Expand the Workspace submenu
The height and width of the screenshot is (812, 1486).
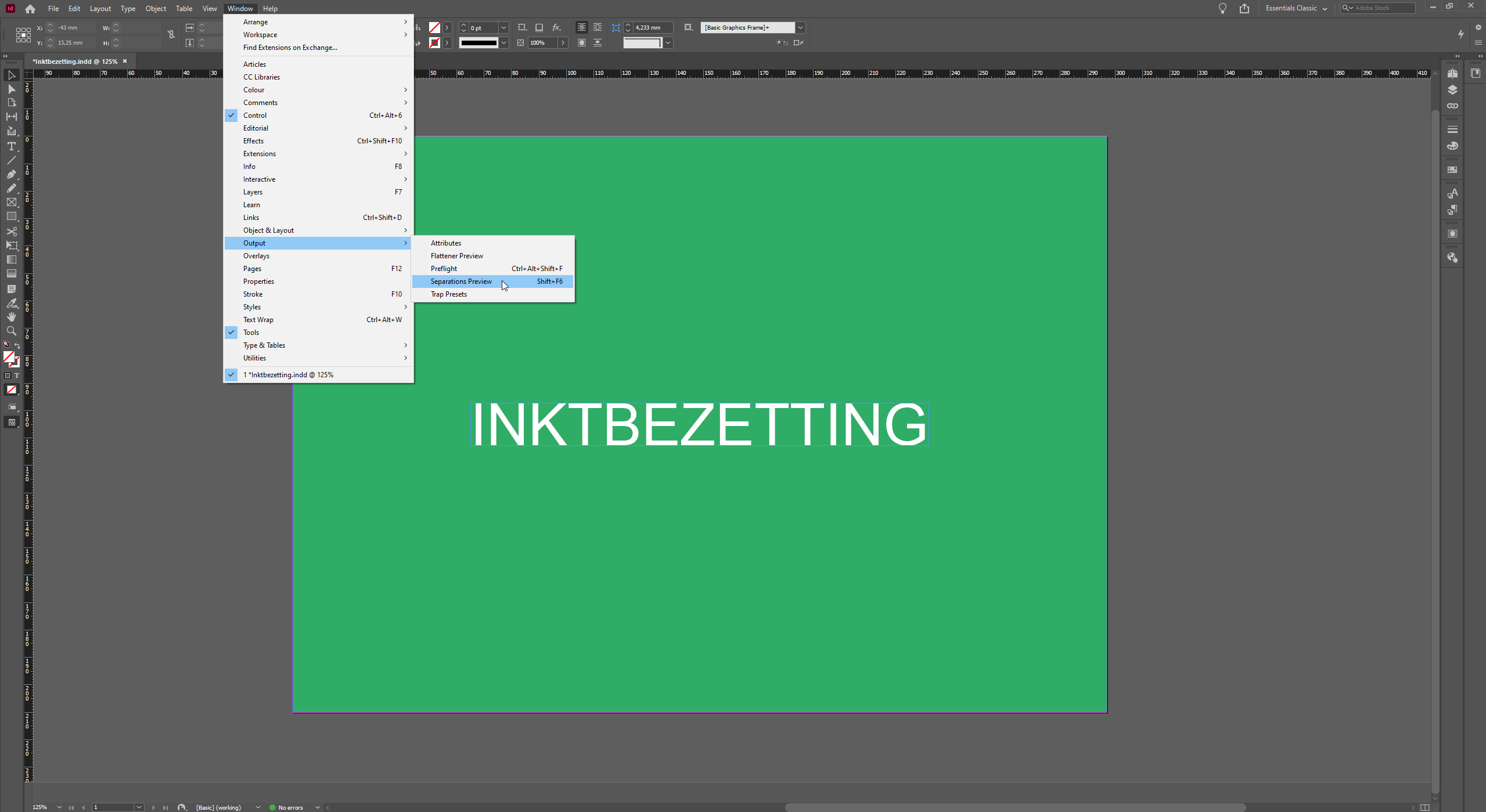[319, 34]
